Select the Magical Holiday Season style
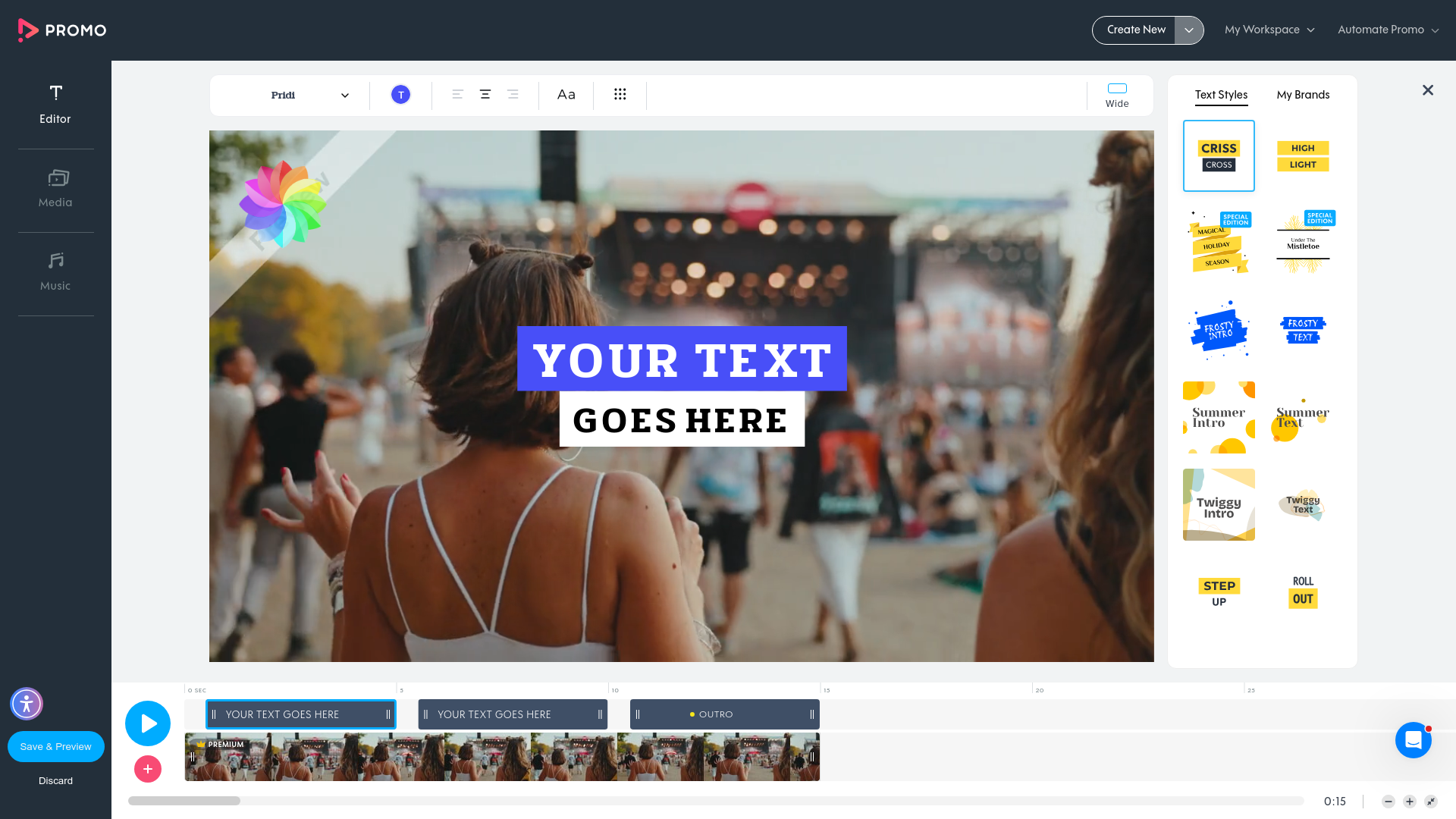 (1219, 243)
